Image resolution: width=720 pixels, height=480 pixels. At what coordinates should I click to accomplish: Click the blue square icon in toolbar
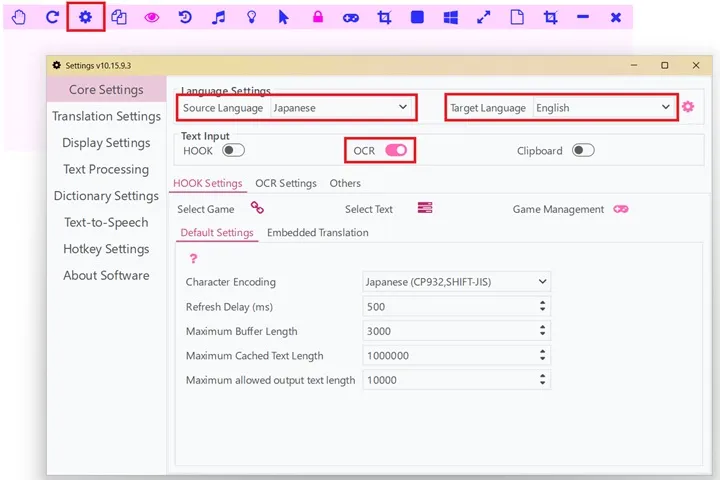pyautogui.click(x=417, y=17)
